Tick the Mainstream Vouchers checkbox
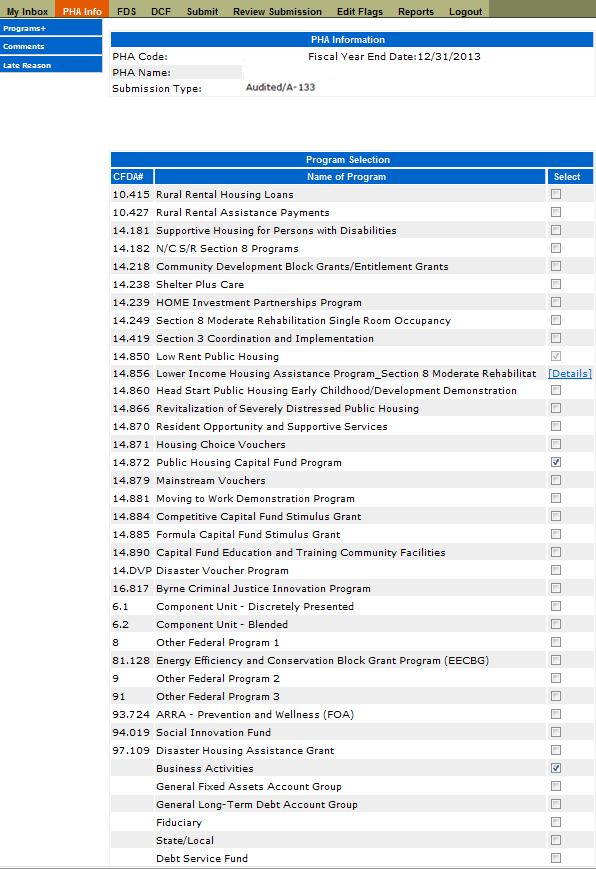 coord(556,480)
